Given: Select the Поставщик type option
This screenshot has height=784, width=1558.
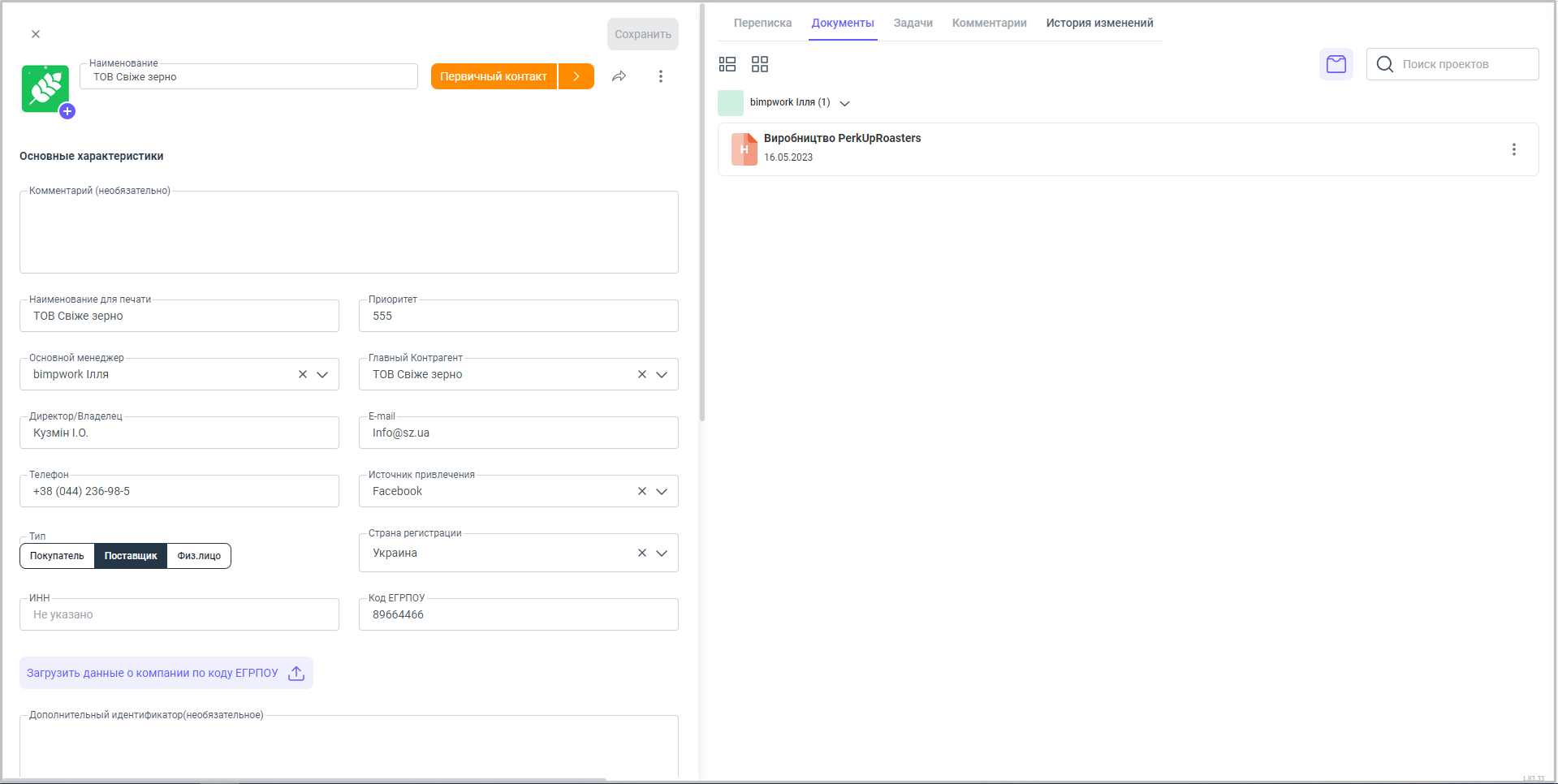Looking at the screenshot, I should pyautogui.click(x=131, y=556).
